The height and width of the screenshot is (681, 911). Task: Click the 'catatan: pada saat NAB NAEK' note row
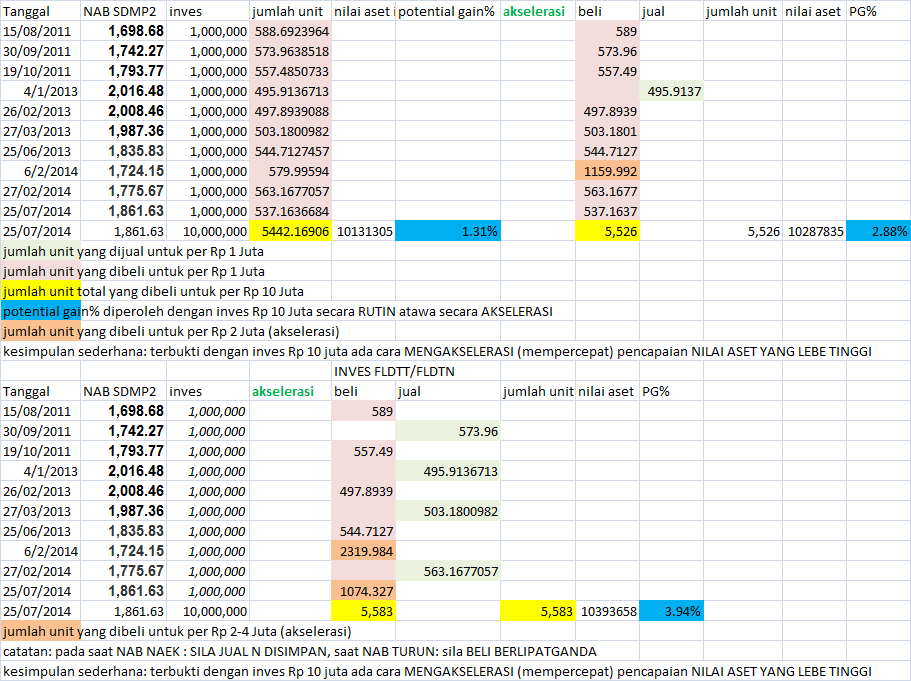click(300, 651)
